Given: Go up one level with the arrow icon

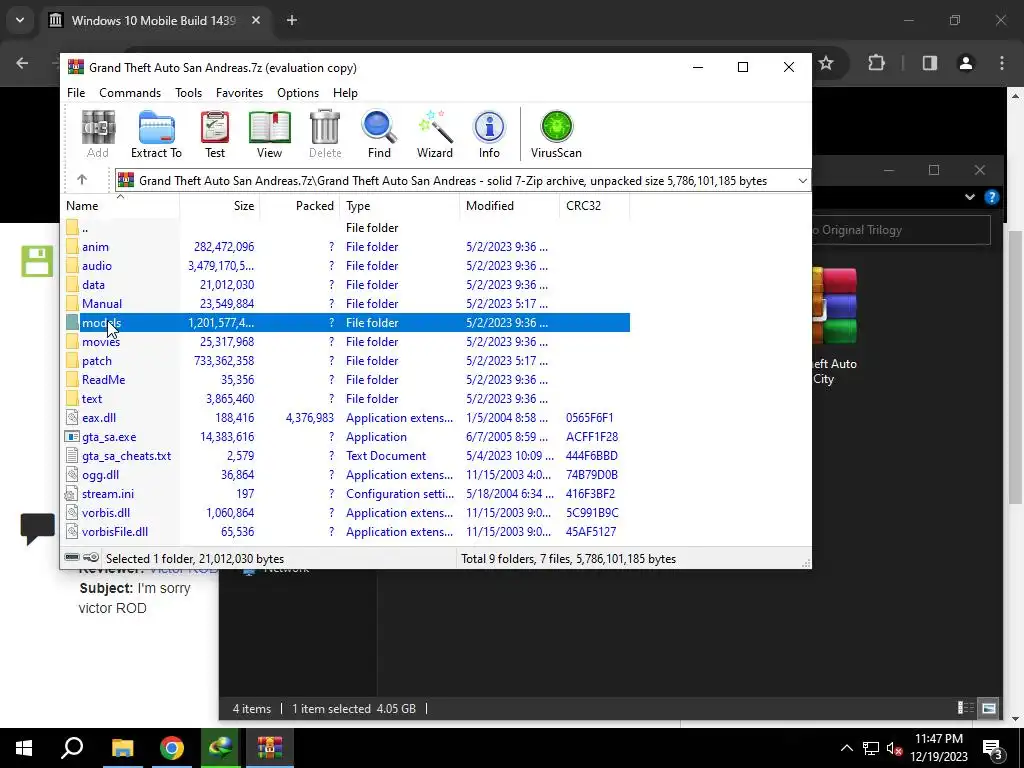Looking at the screenshot, I should [x=82, y=180].
